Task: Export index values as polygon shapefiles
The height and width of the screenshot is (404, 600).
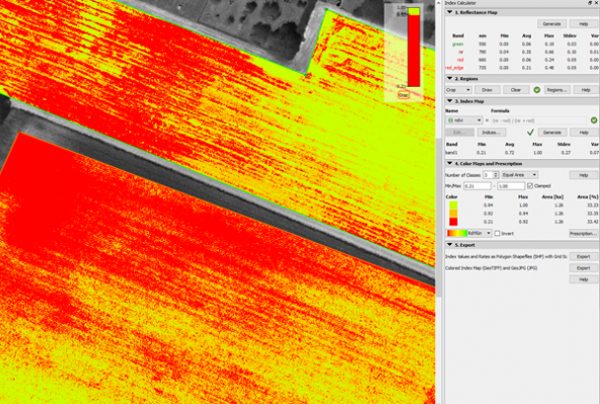Action: click(583, 256)
